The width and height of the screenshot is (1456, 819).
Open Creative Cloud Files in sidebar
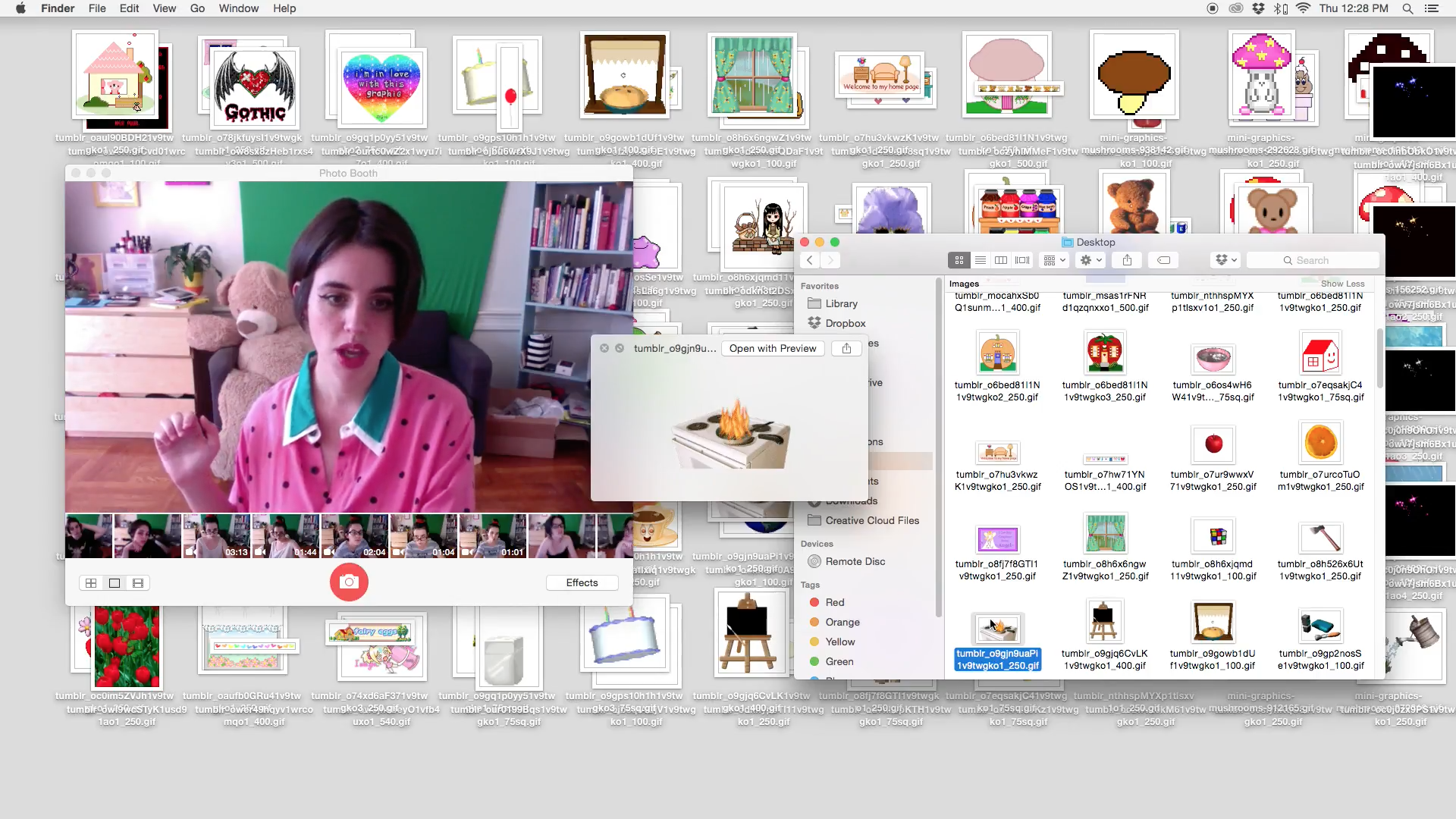[871, 520]
